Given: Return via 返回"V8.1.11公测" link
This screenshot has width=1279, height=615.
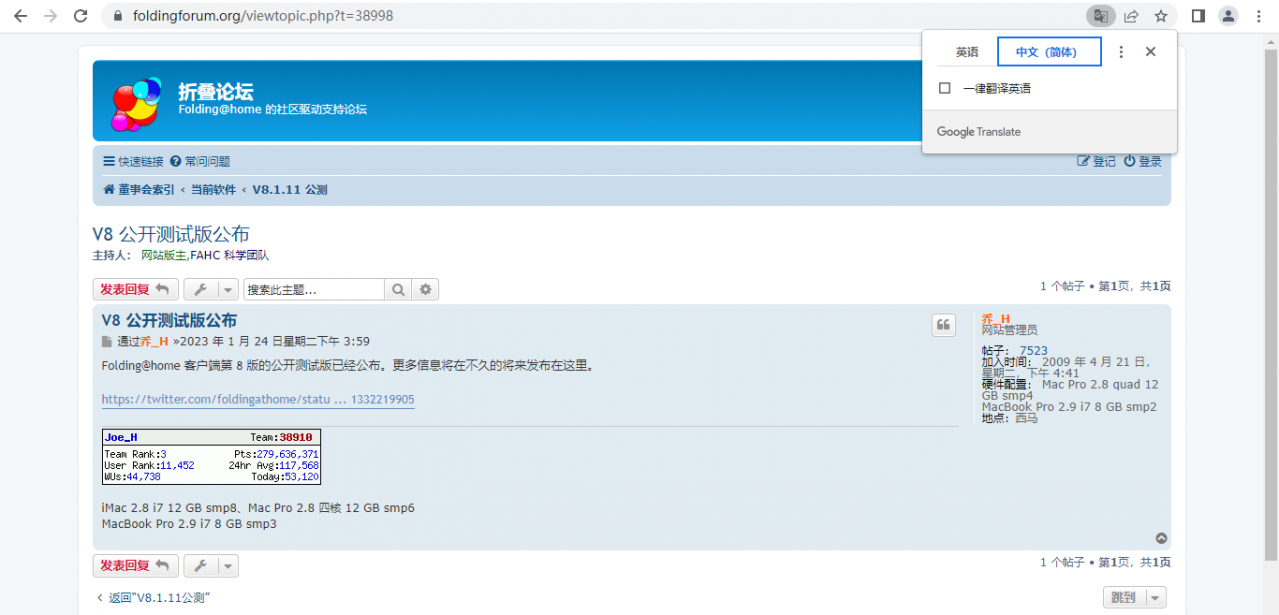Looking at the screenshot, I should coord(153,598).
